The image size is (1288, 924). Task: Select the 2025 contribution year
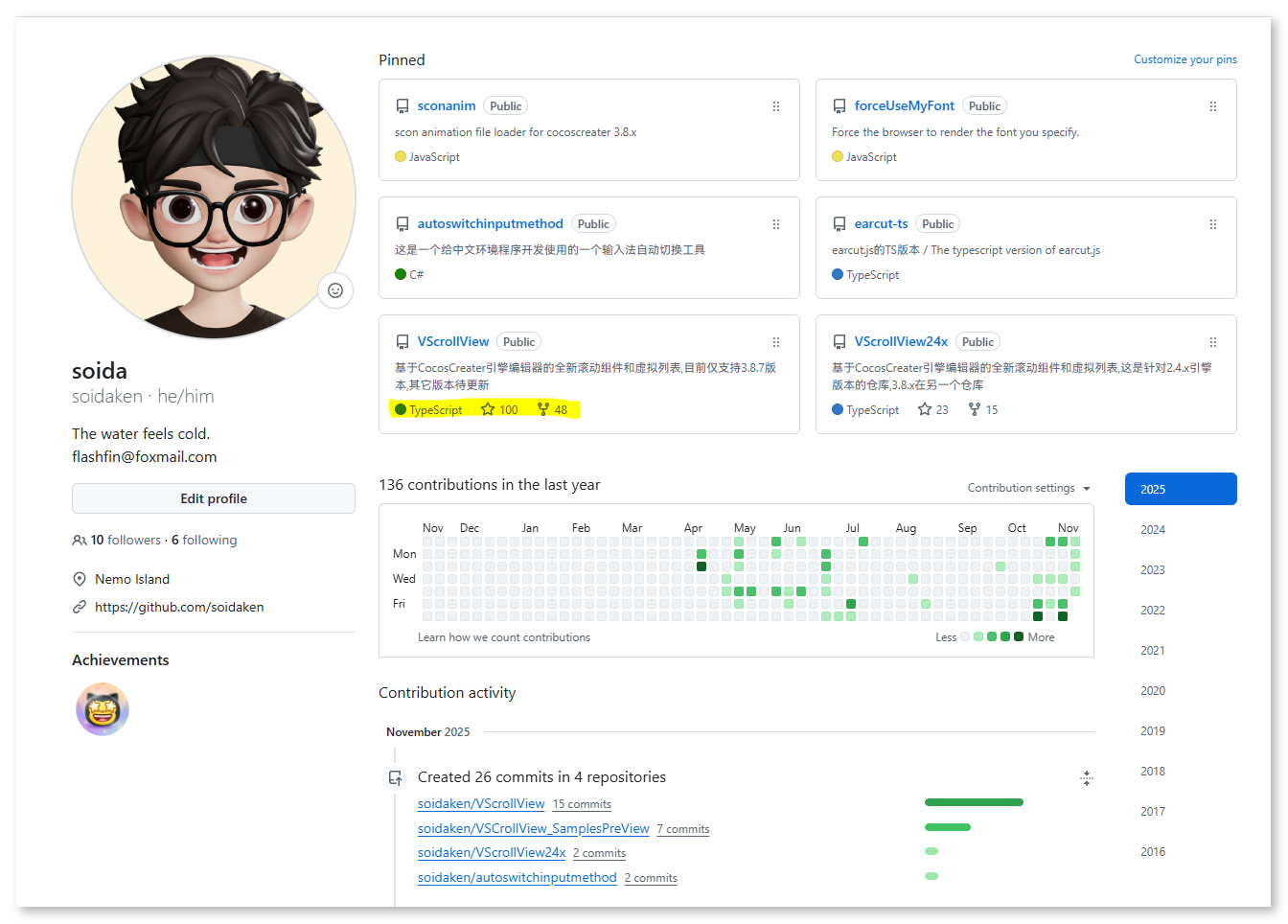[x=1181, y=489]
